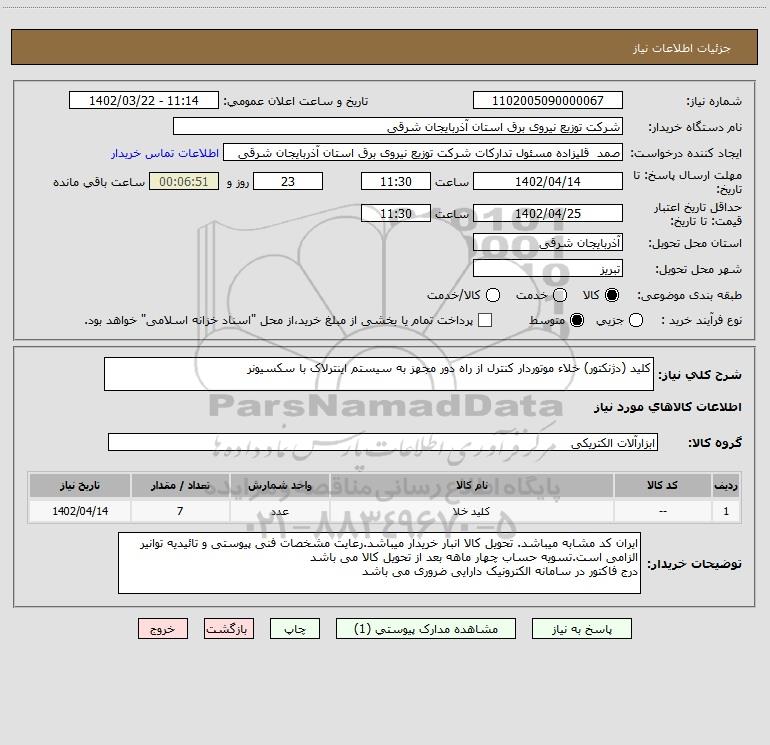Viewport: 770px width, 745px height.
Task: Open مشاهده مدارک پیوستی (1) button
Action: tap(426, 629)
